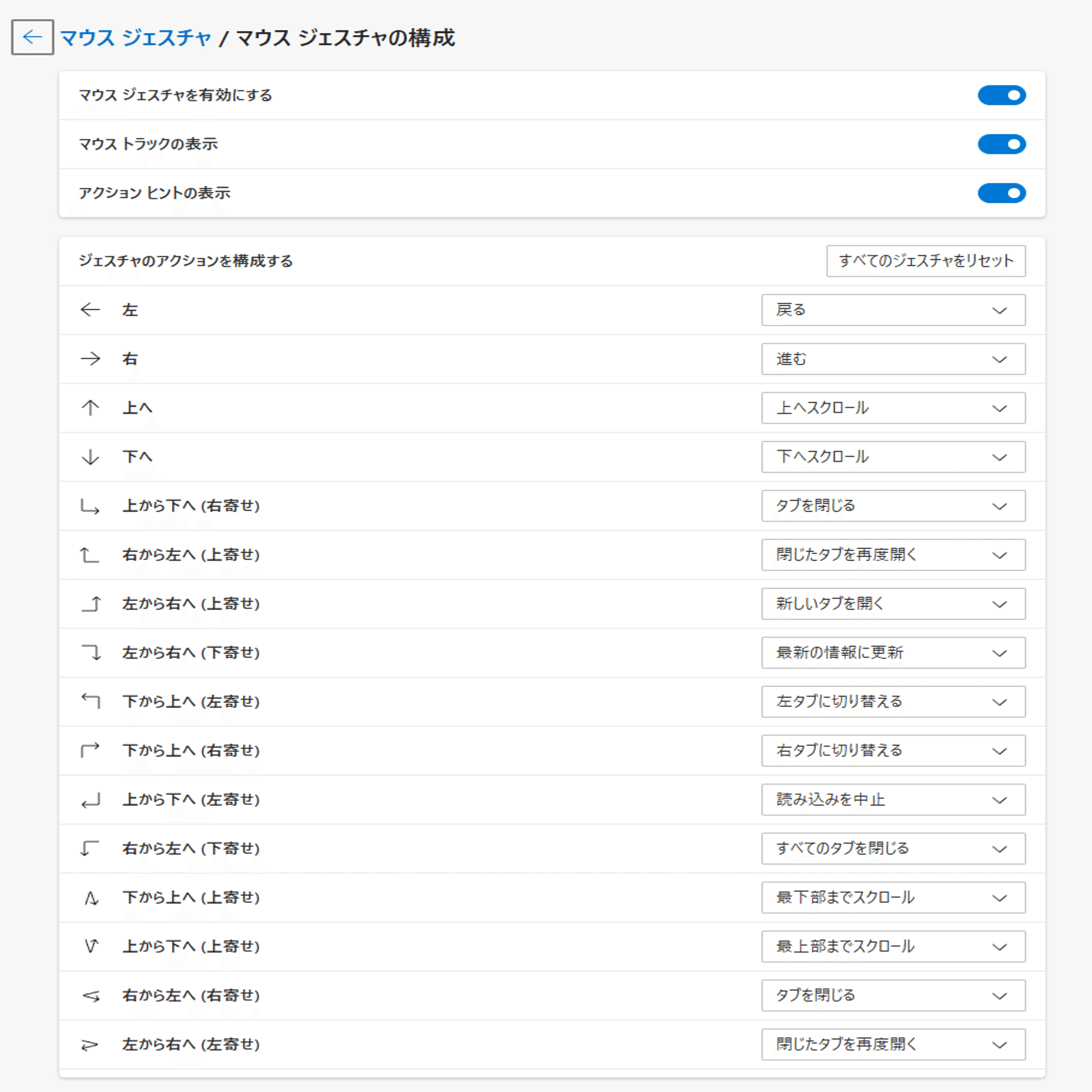Expand the 最下部までスクロール dropdown
Viewport: 1092px width, 1092px height.
[x=893, y=898]
